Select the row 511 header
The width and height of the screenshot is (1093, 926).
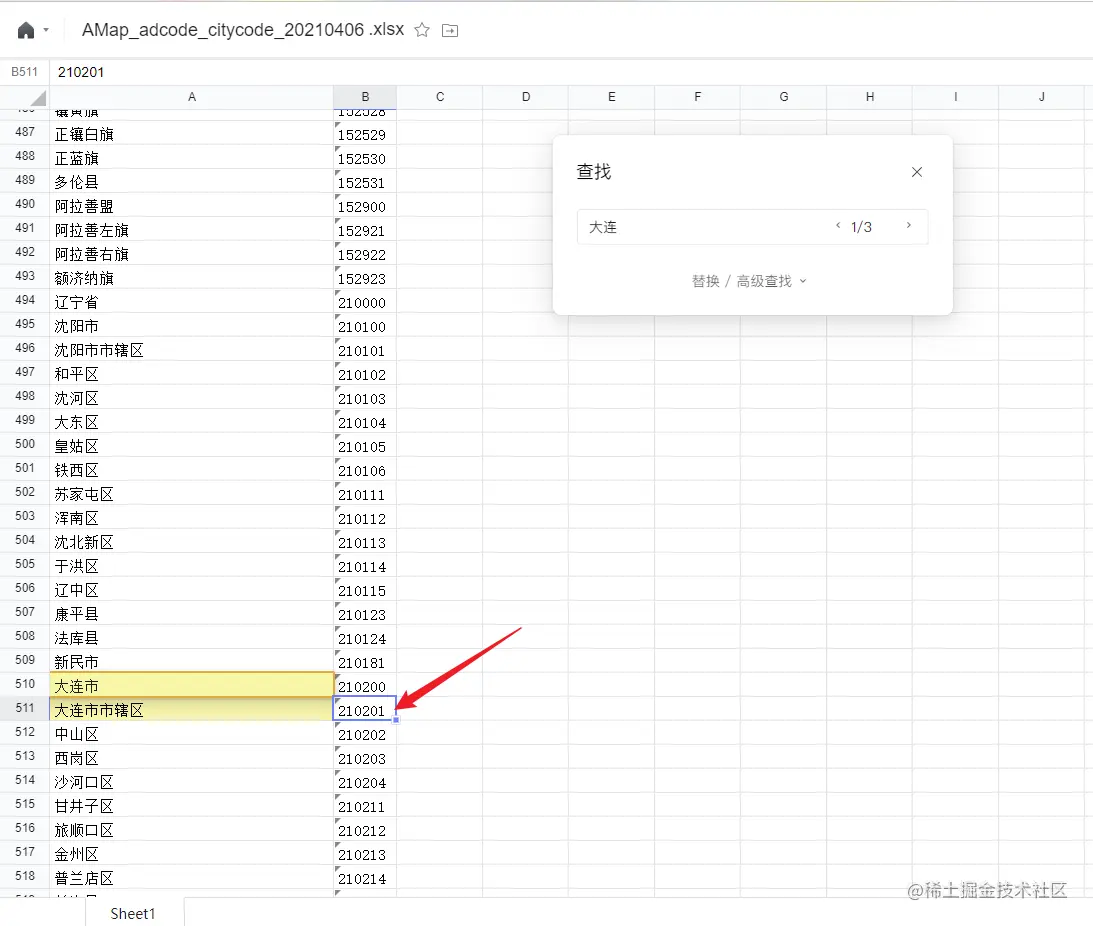[24, 708]
